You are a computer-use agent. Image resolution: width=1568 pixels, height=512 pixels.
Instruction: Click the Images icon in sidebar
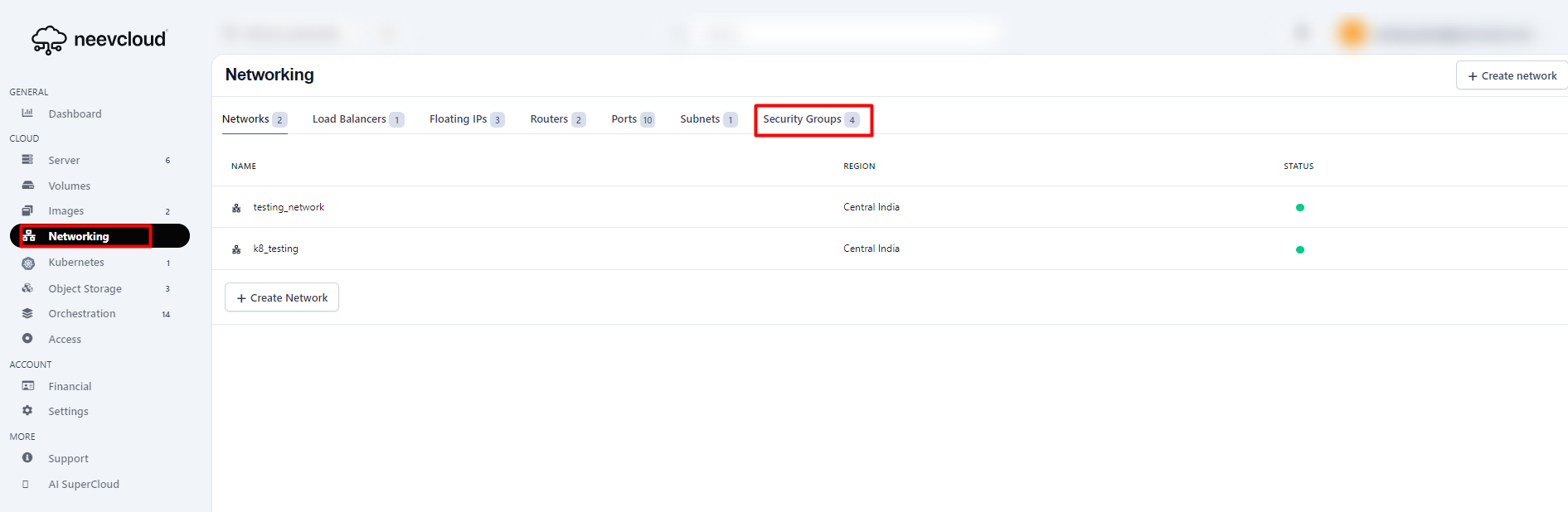tap(27, 210)
